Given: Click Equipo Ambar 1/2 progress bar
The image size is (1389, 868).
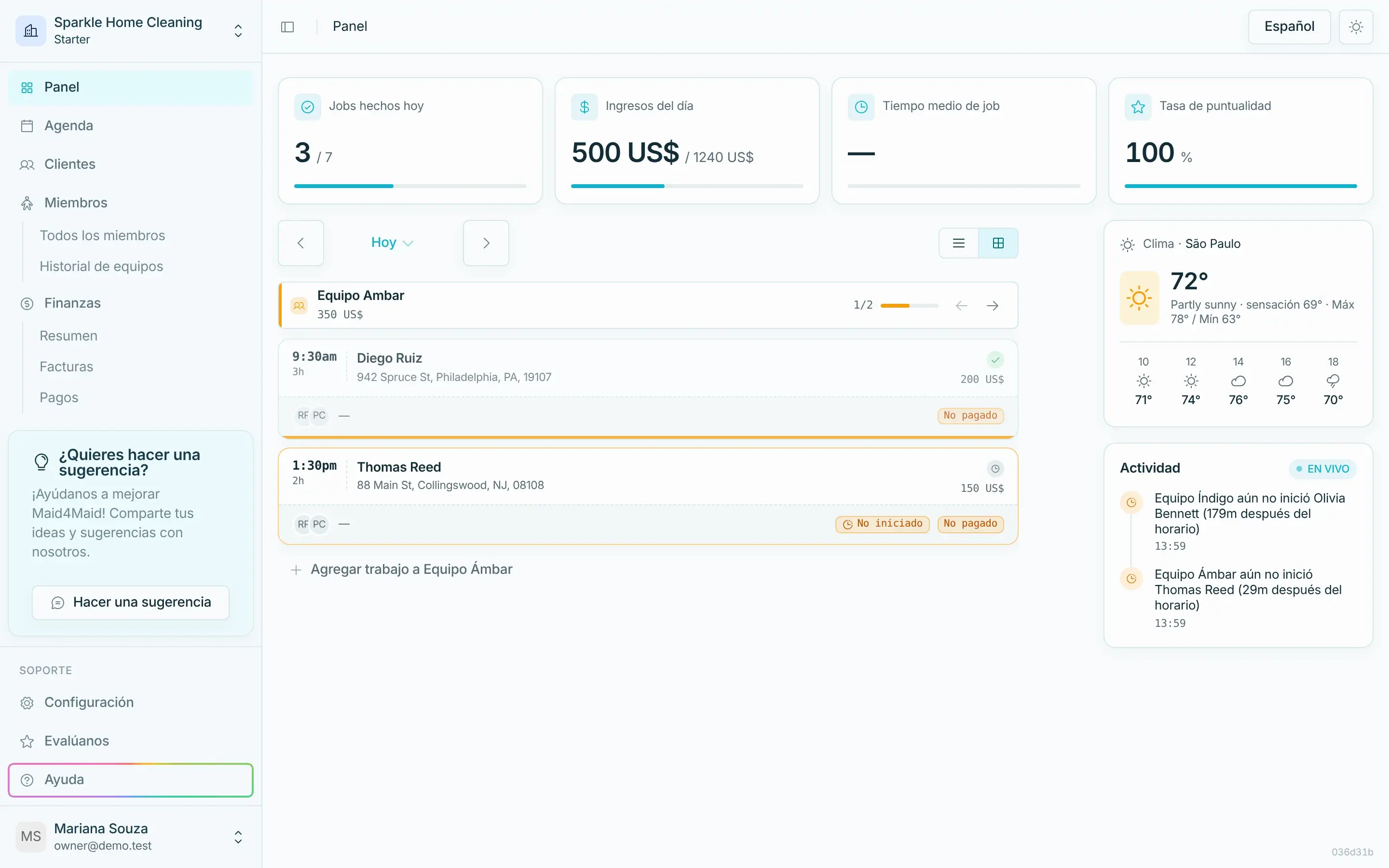Looking at the screenshot, I should coord(909,305).
